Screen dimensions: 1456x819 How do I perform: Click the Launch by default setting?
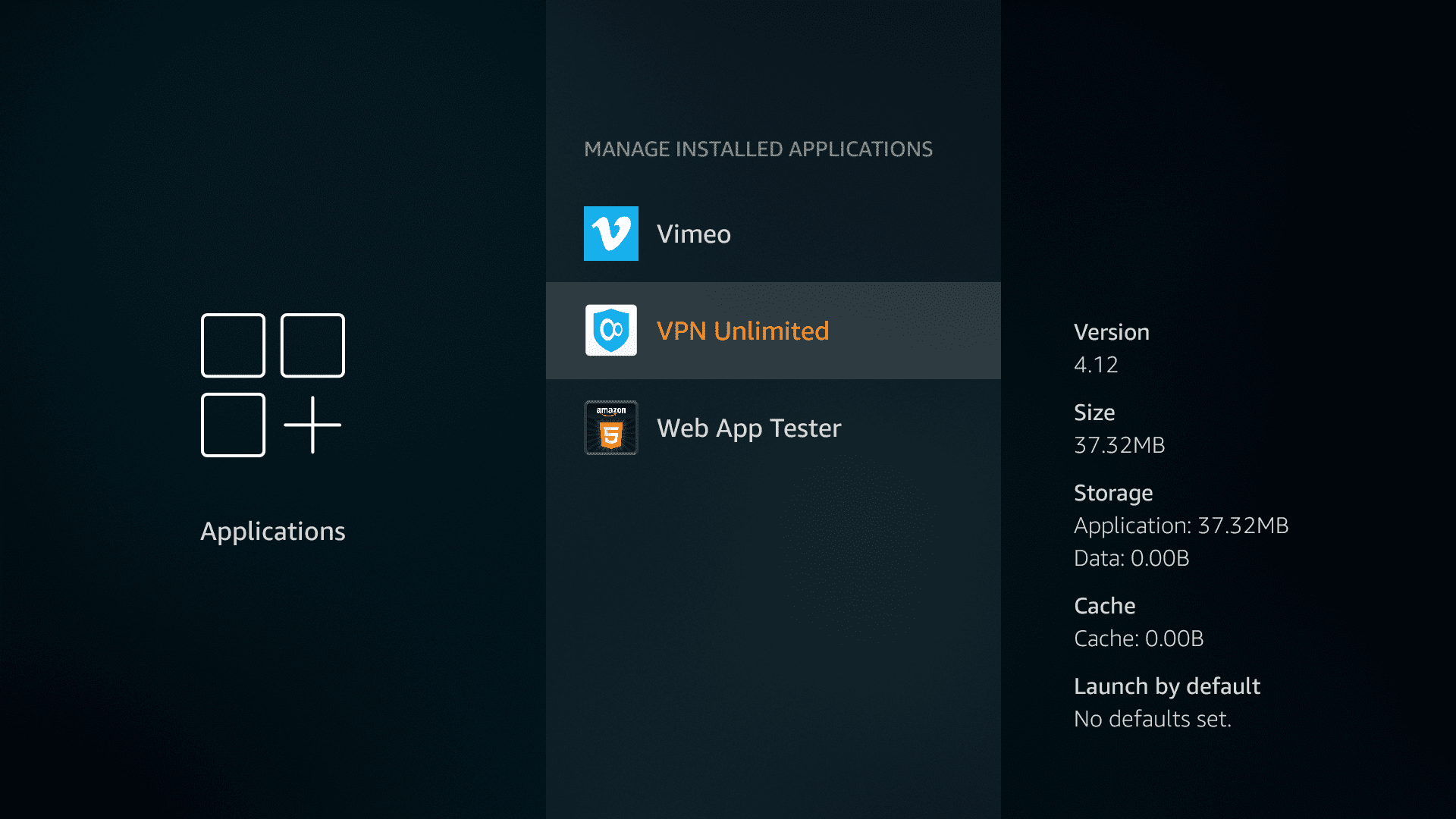[1166, 686]
